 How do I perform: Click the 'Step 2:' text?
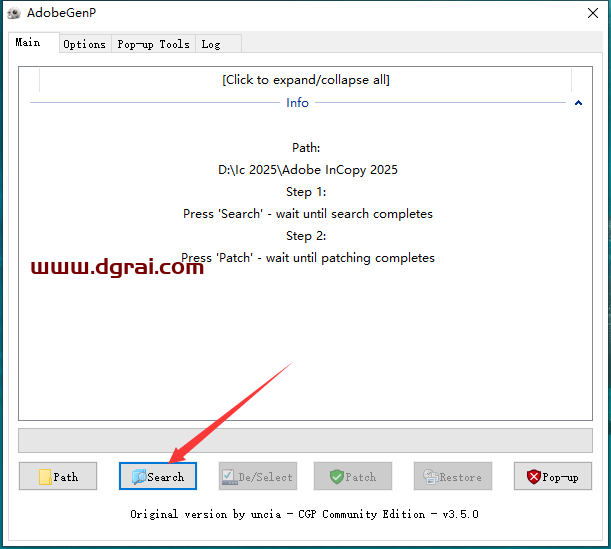click(306, 236)
